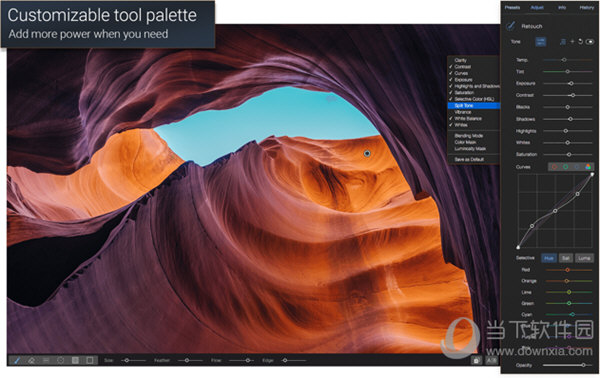Click the brush cursor marker on the photo
This screenshot has width=600, height=378.
pos(367,153)
